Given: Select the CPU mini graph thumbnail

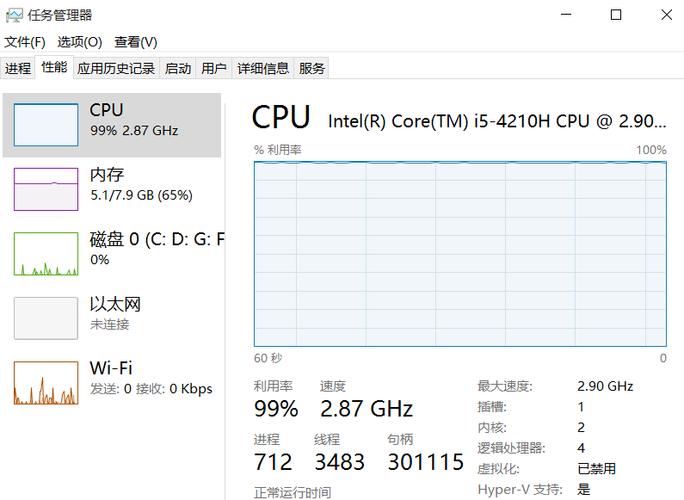Looking at the screenshot, I should click(x=46, y=125).
